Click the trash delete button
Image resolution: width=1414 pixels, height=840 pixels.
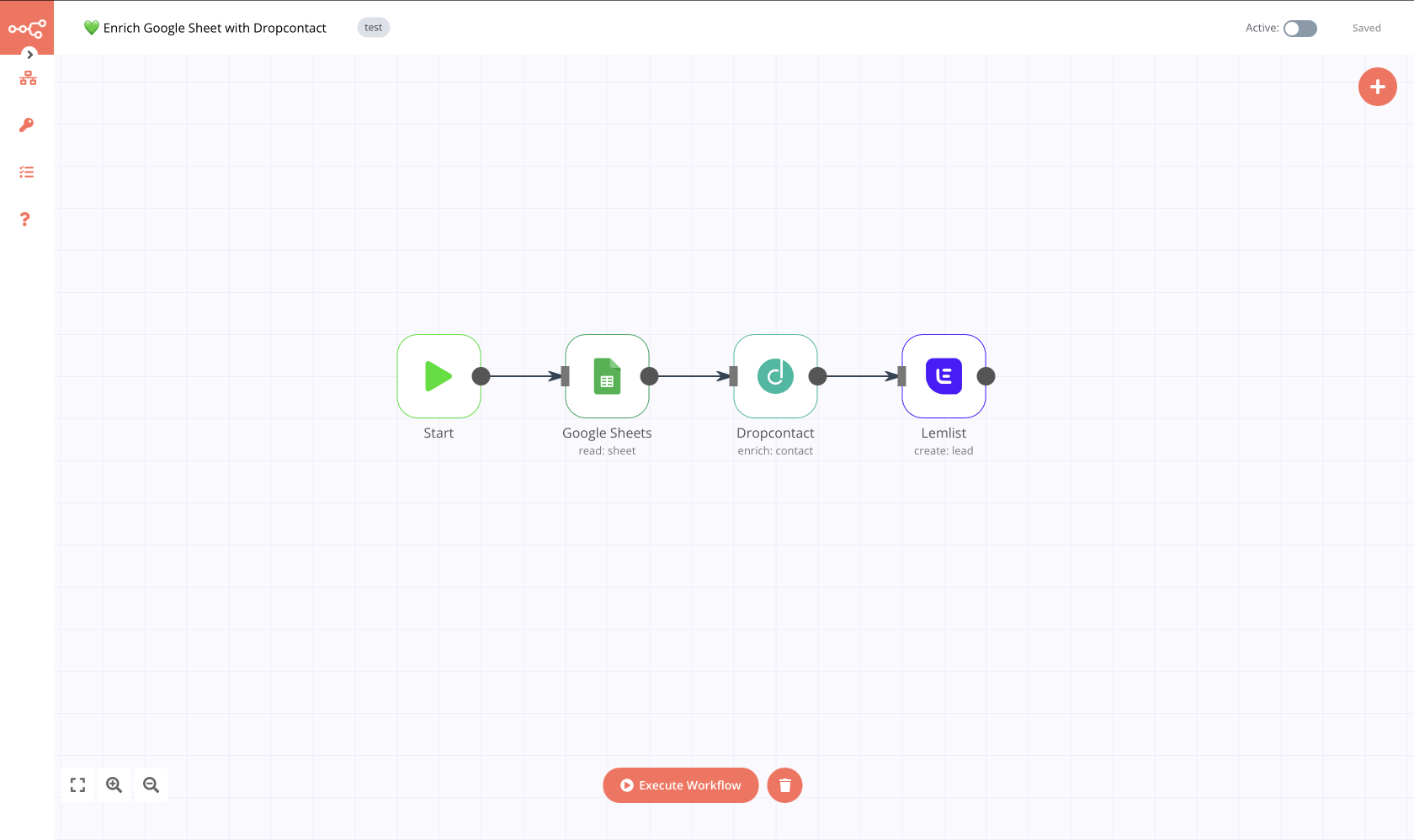coord(784,785)
